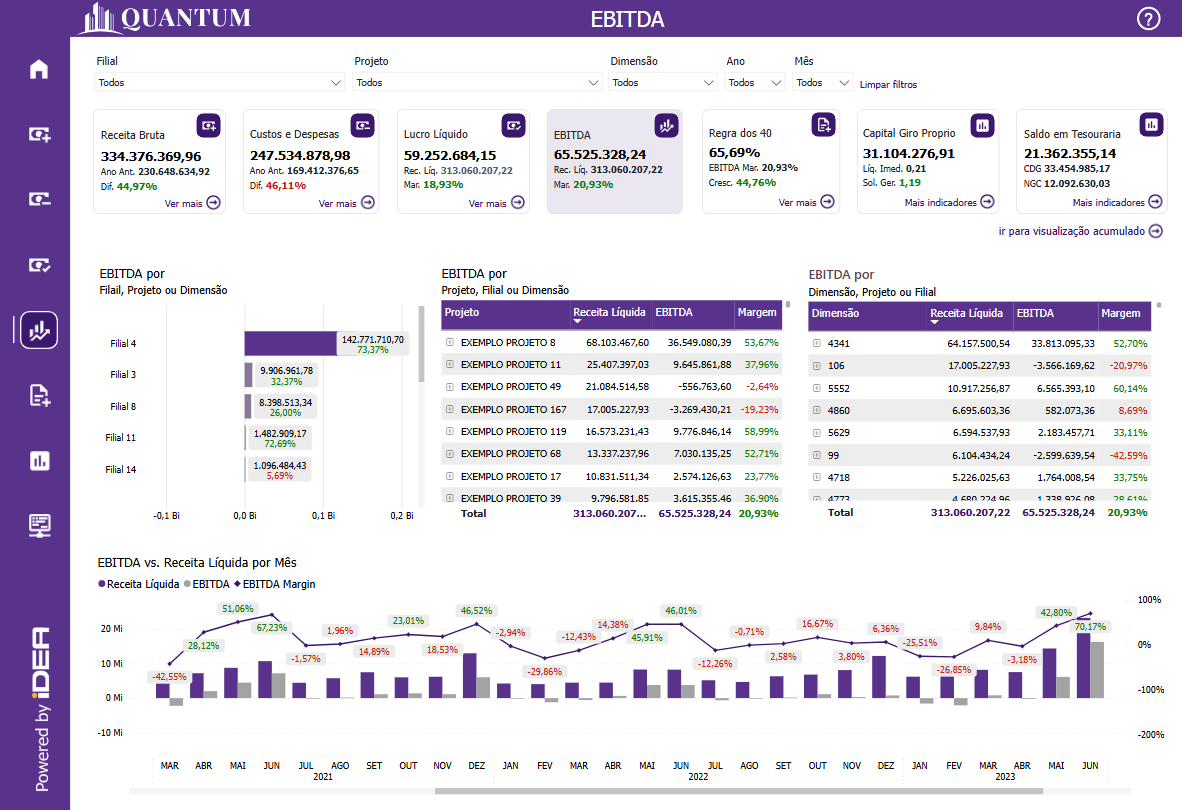Click the sidebar bar chart icon
This screenshot has width=1182, height=810.
click(39, 460)
